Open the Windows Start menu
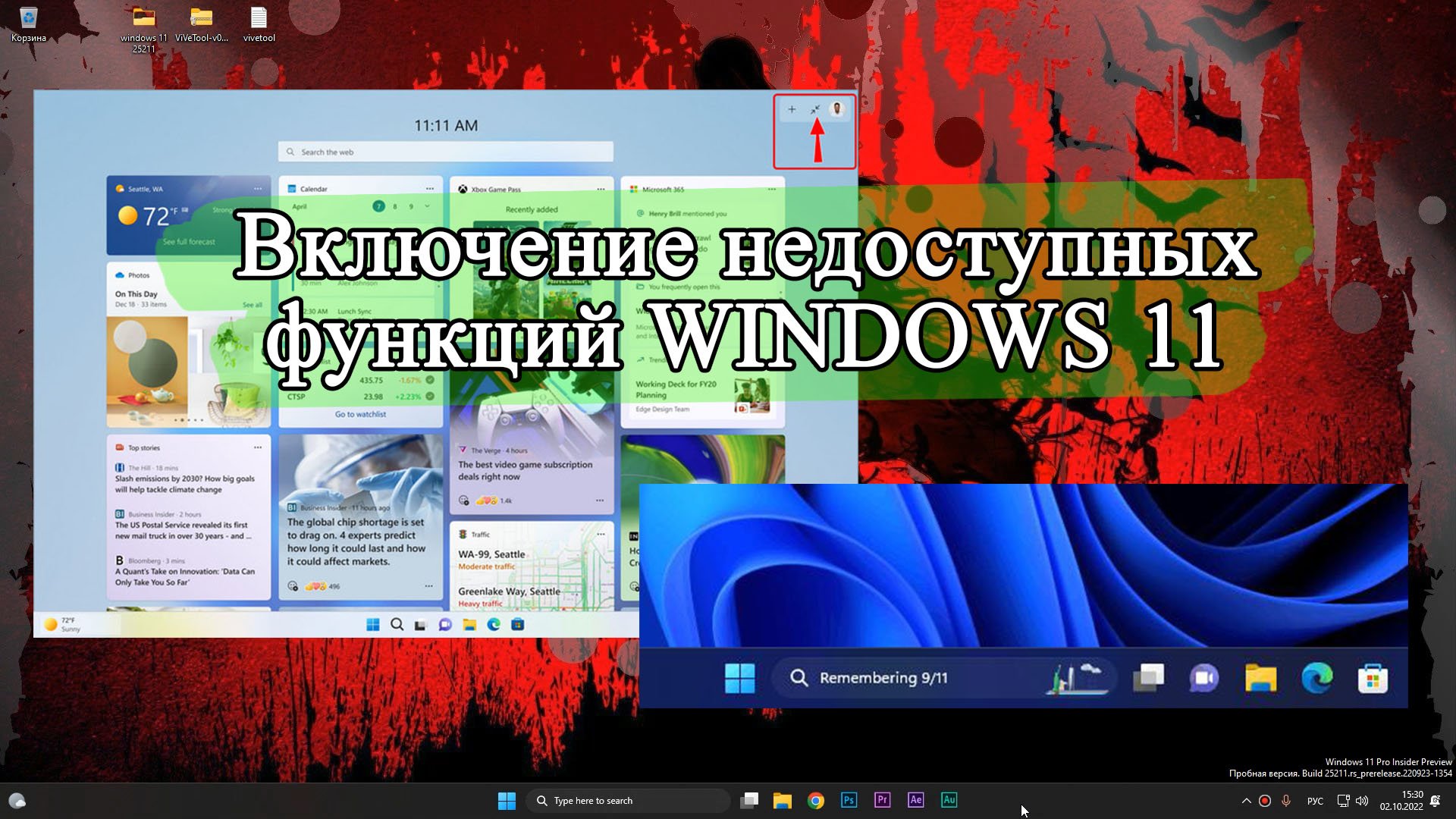1456x819 pixels. tap(507, 800)
